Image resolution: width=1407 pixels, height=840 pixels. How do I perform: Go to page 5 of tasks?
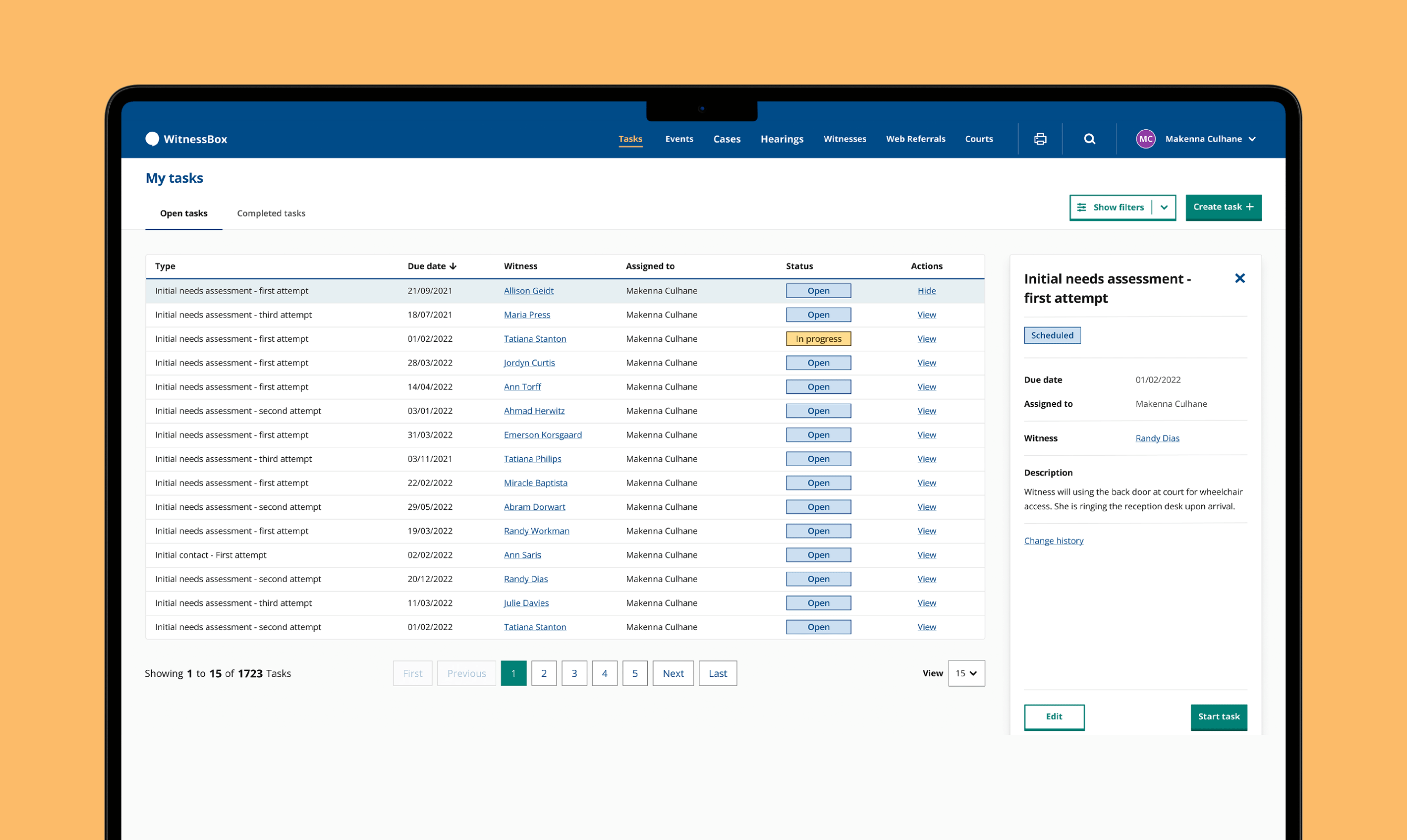(x=635, y=673)
